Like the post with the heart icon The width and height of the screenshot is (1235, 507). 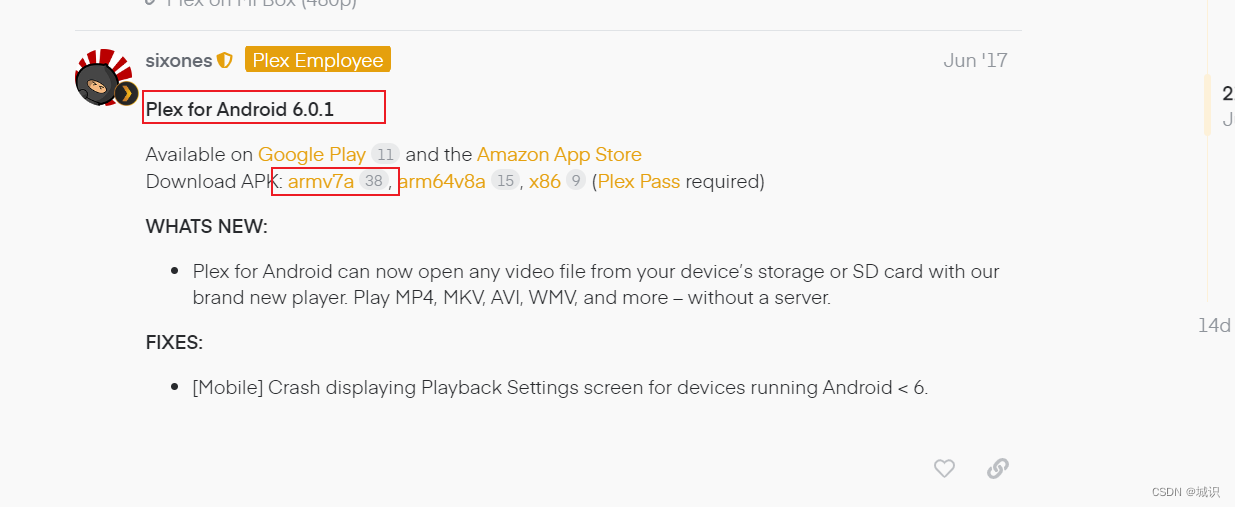coord(944,468)
